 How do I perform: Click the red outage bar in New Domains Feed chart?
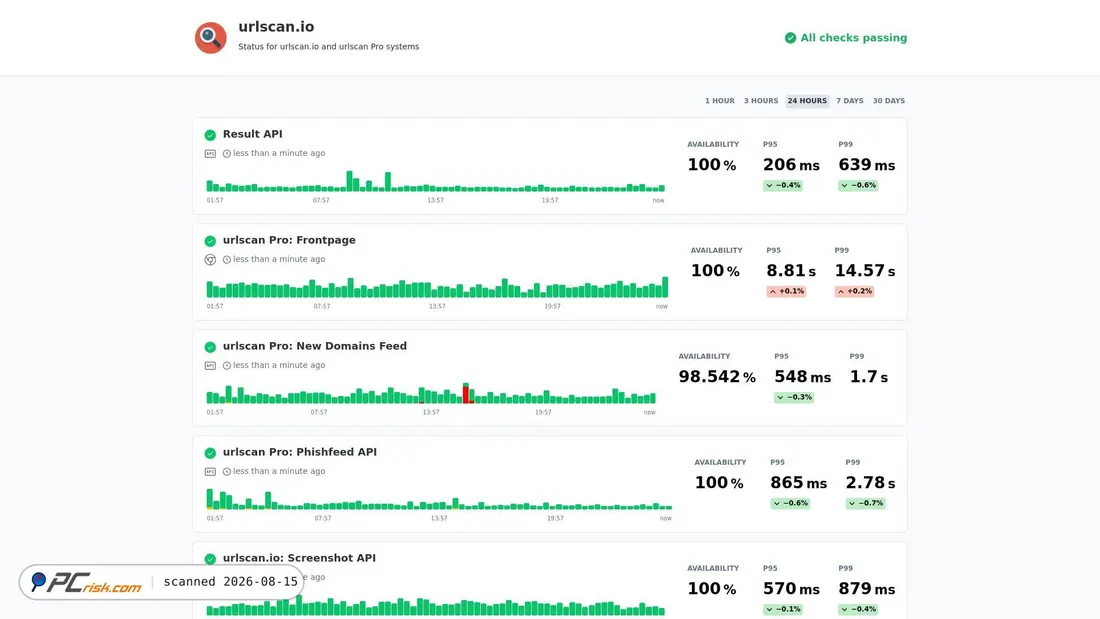click(466, 393)
